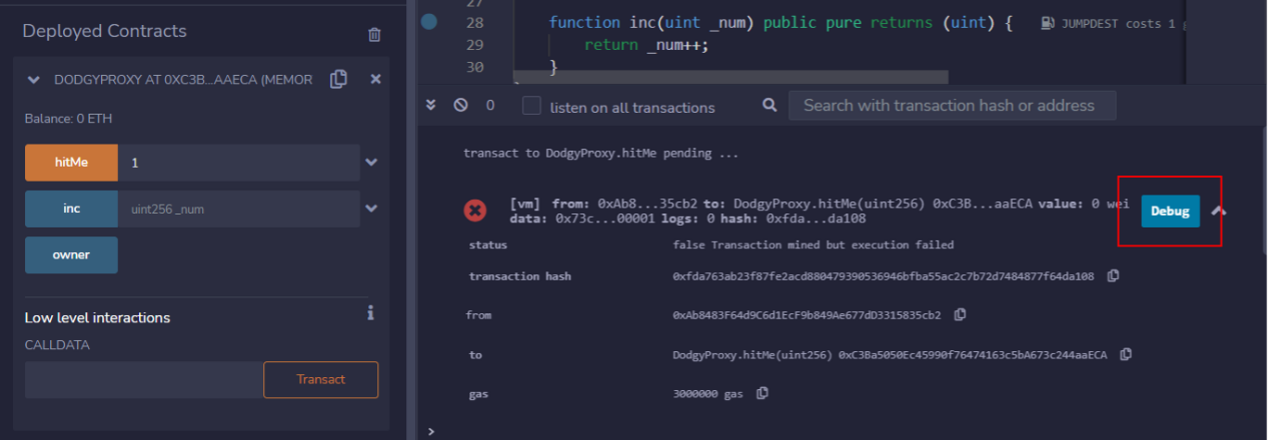This screenshot has height=440, width=1268.
Task: Toggle the breakpoint on line 28
Action: [x=429, y=22]
